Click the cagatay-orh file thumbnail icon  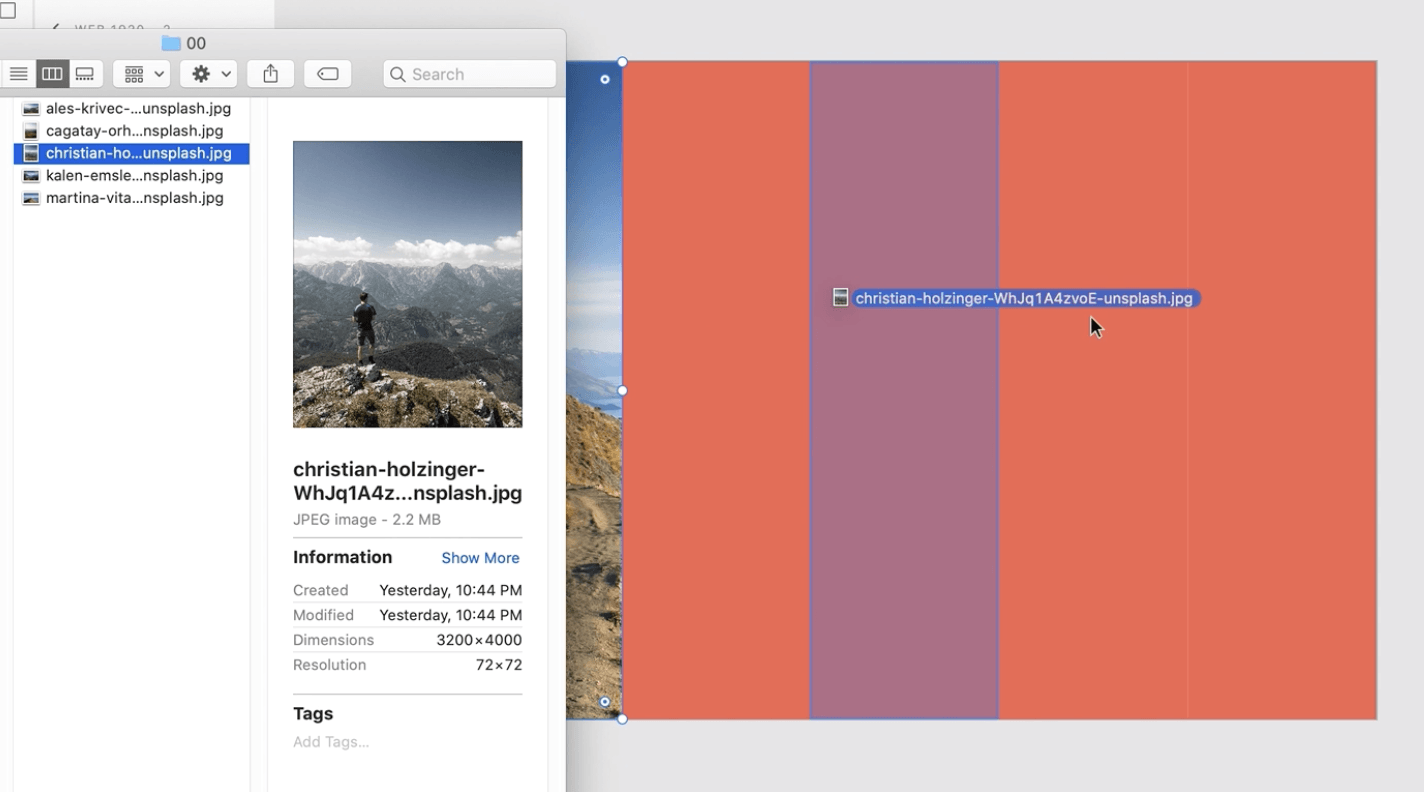point(31,131)
